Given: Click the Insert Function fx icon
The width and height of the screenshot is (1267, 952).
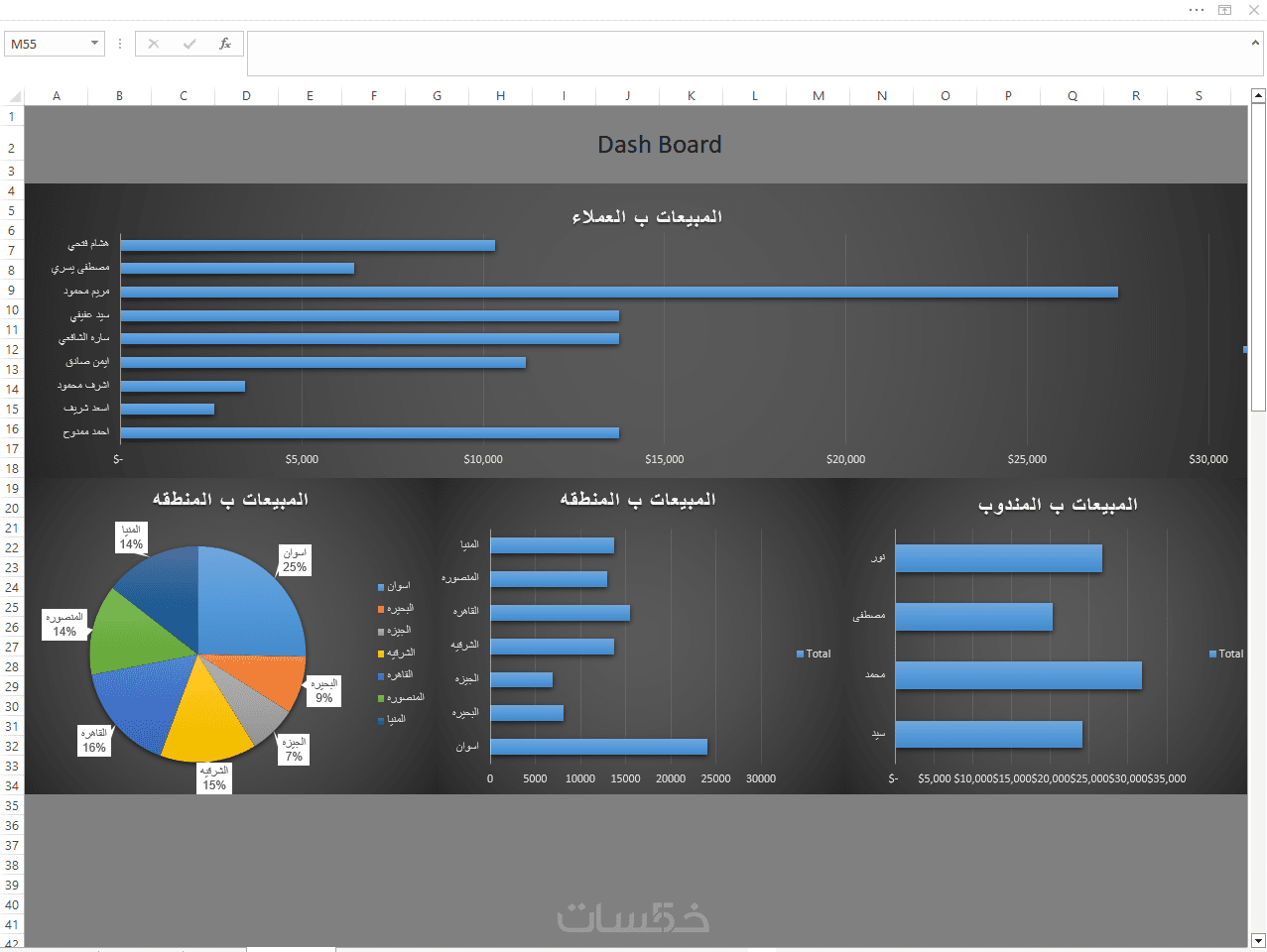Looking at the screenshot, I should coord(225,44).
